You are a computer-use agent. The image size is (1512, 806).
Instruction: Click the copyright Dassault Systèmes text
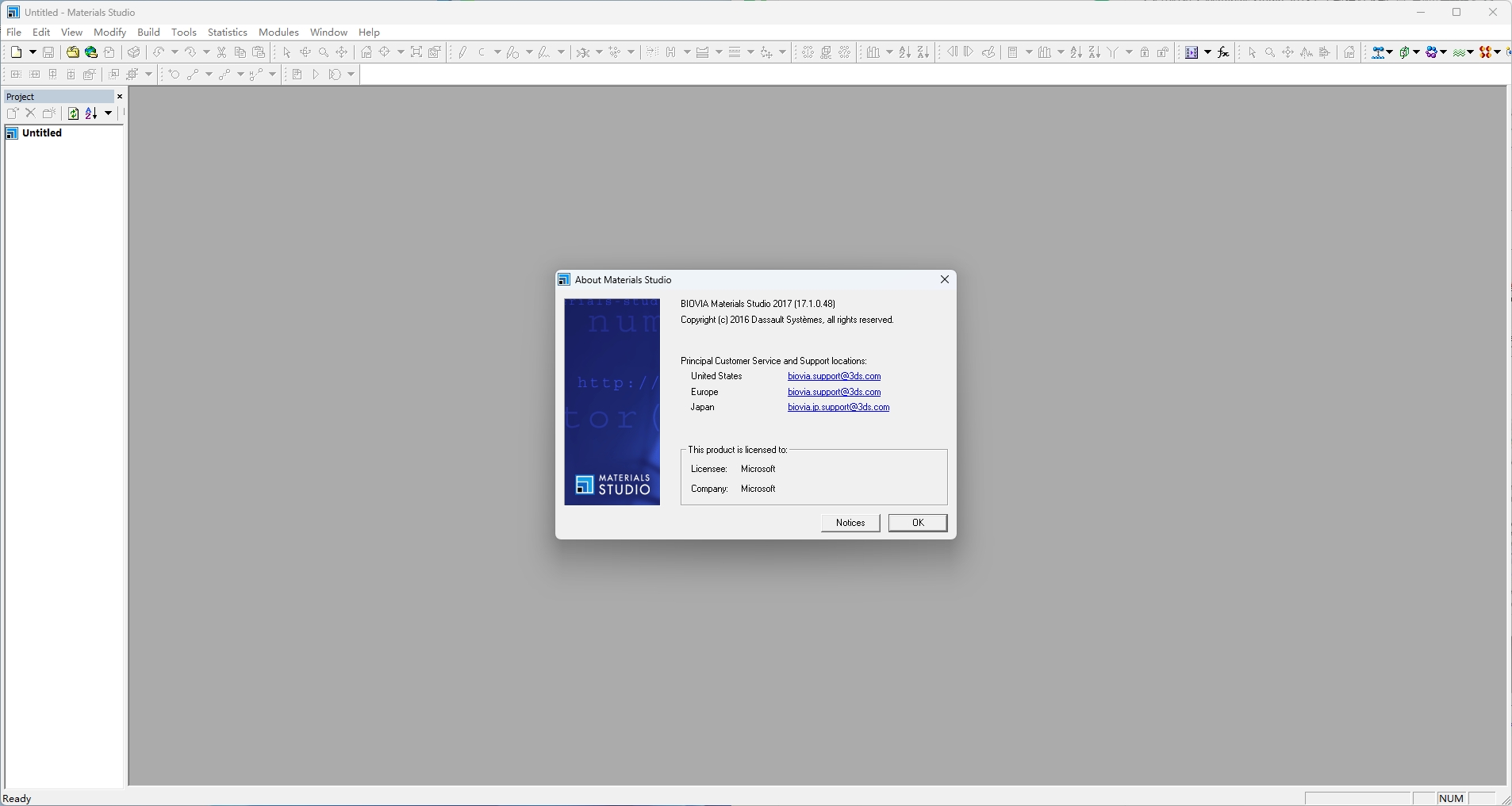(x=787, y=320)
